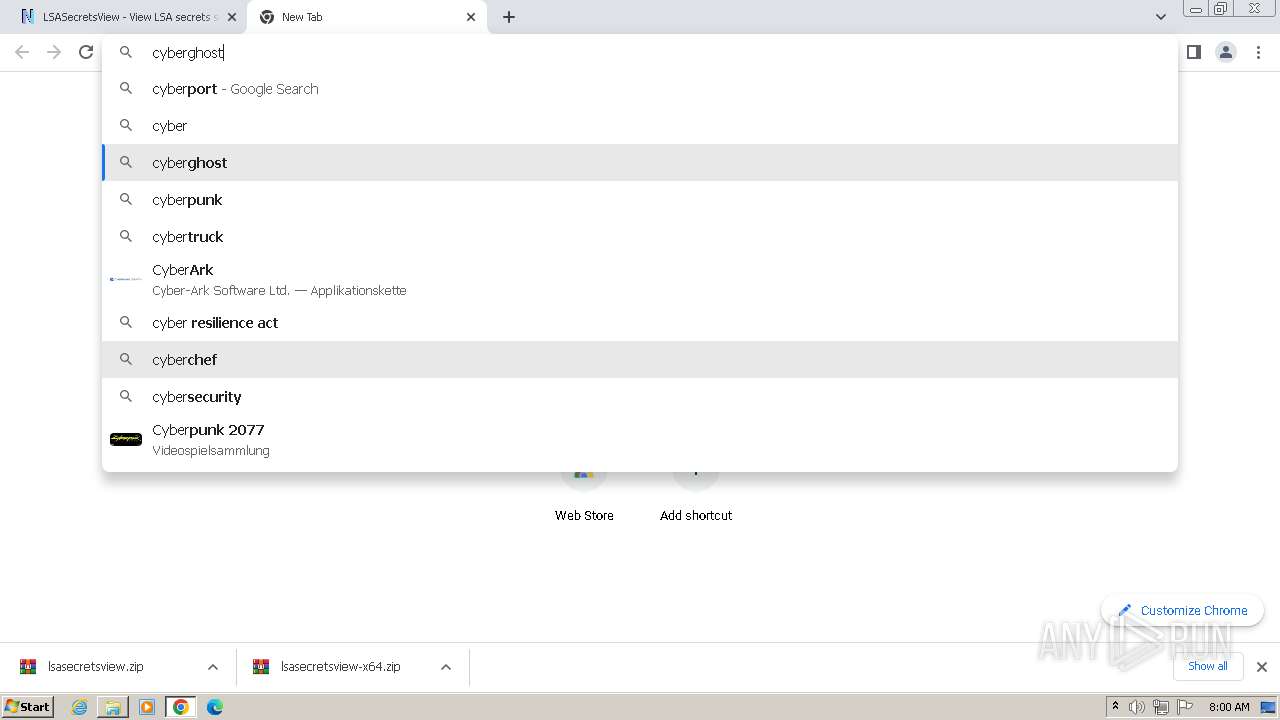The width and height of the screenshot is (1280, 720).
Task: Click the address bar containing cyberghost
Action: coord(640,52)
